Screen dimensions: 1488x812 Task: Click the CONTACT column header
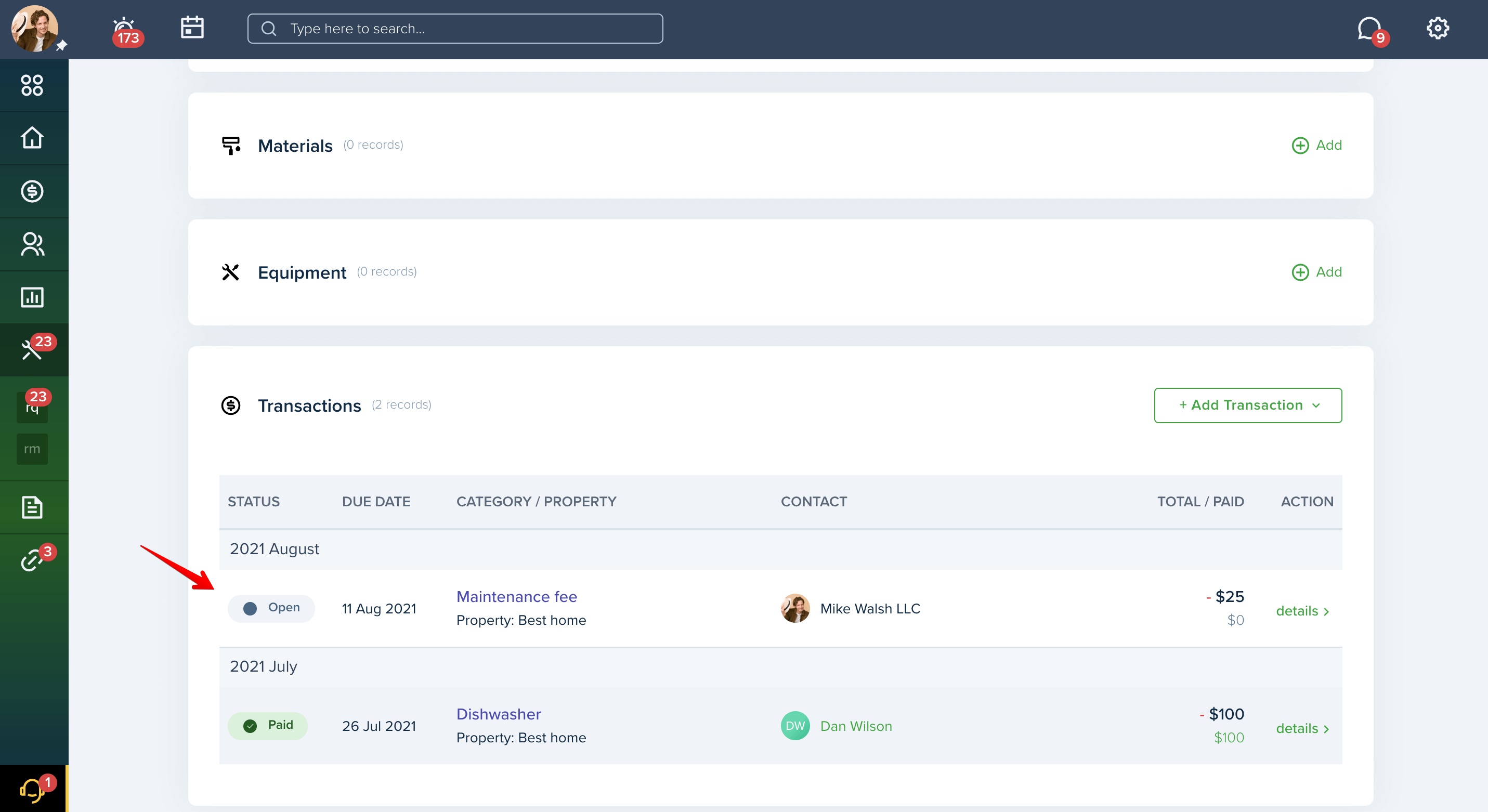tap(814, 502)
